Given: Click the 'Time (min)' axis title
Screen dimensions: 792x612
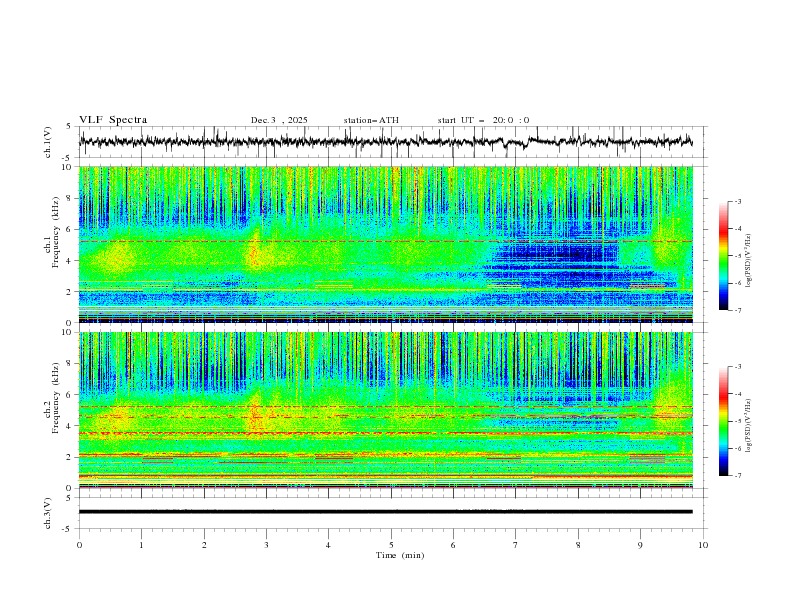Looking at the screenshot, I should pyautogui.click(x=400, y=555).
